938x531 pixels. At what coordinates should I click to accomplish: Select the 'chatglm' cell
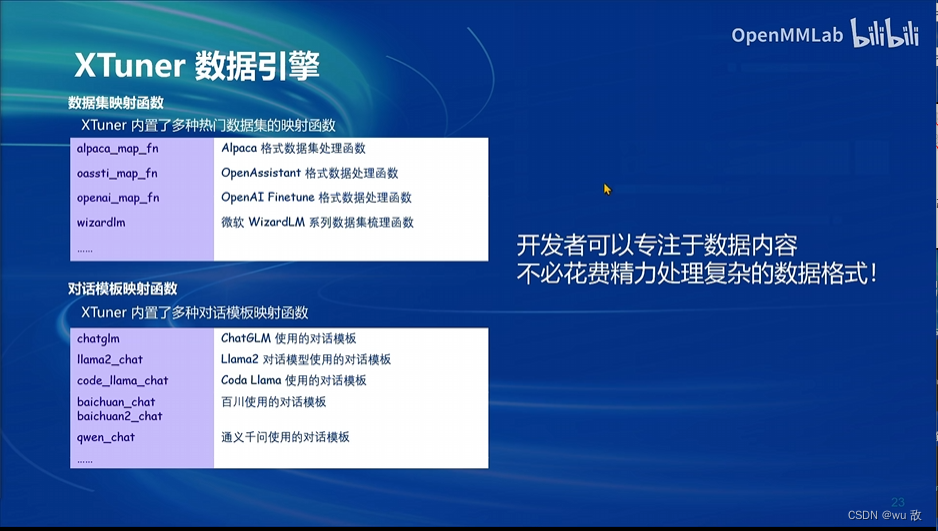98,339
